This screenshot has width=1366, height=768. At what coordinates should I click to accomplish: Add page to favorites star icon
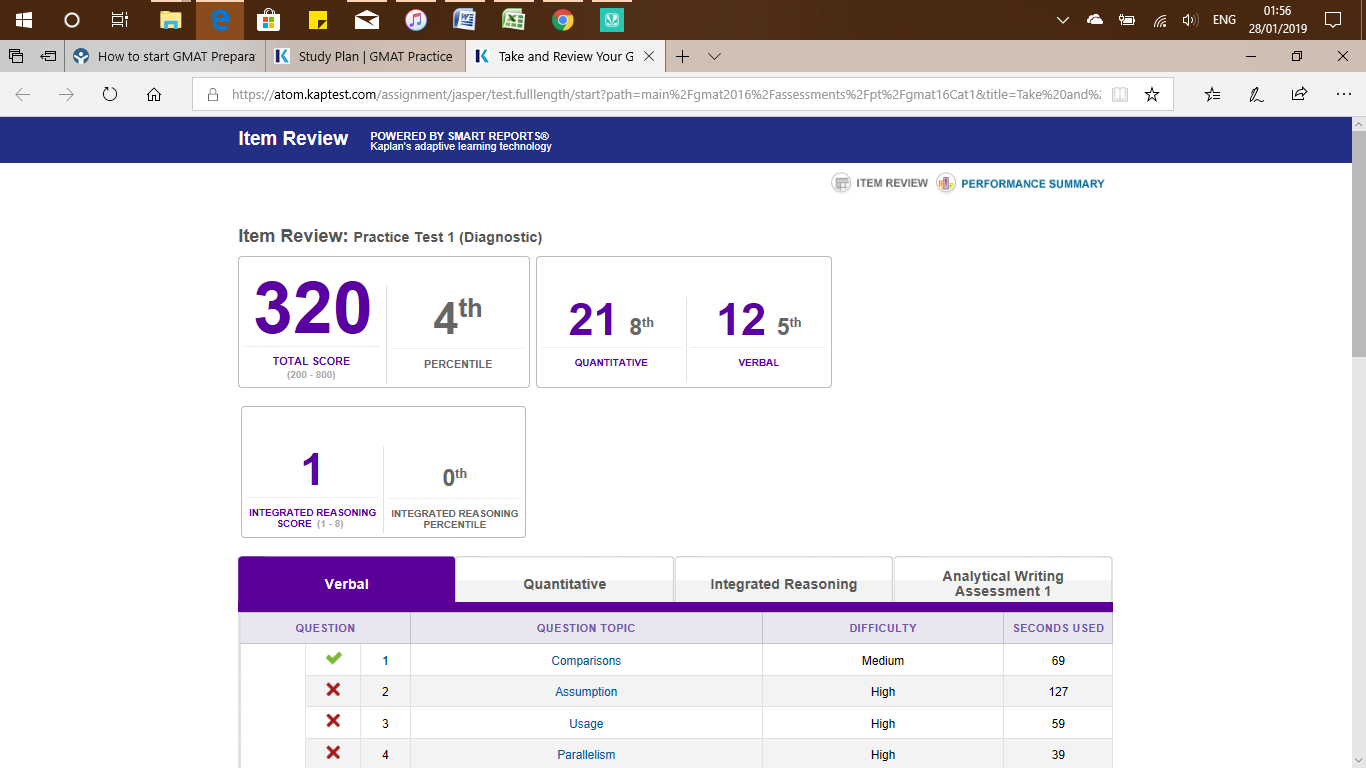pos(1152,94)
